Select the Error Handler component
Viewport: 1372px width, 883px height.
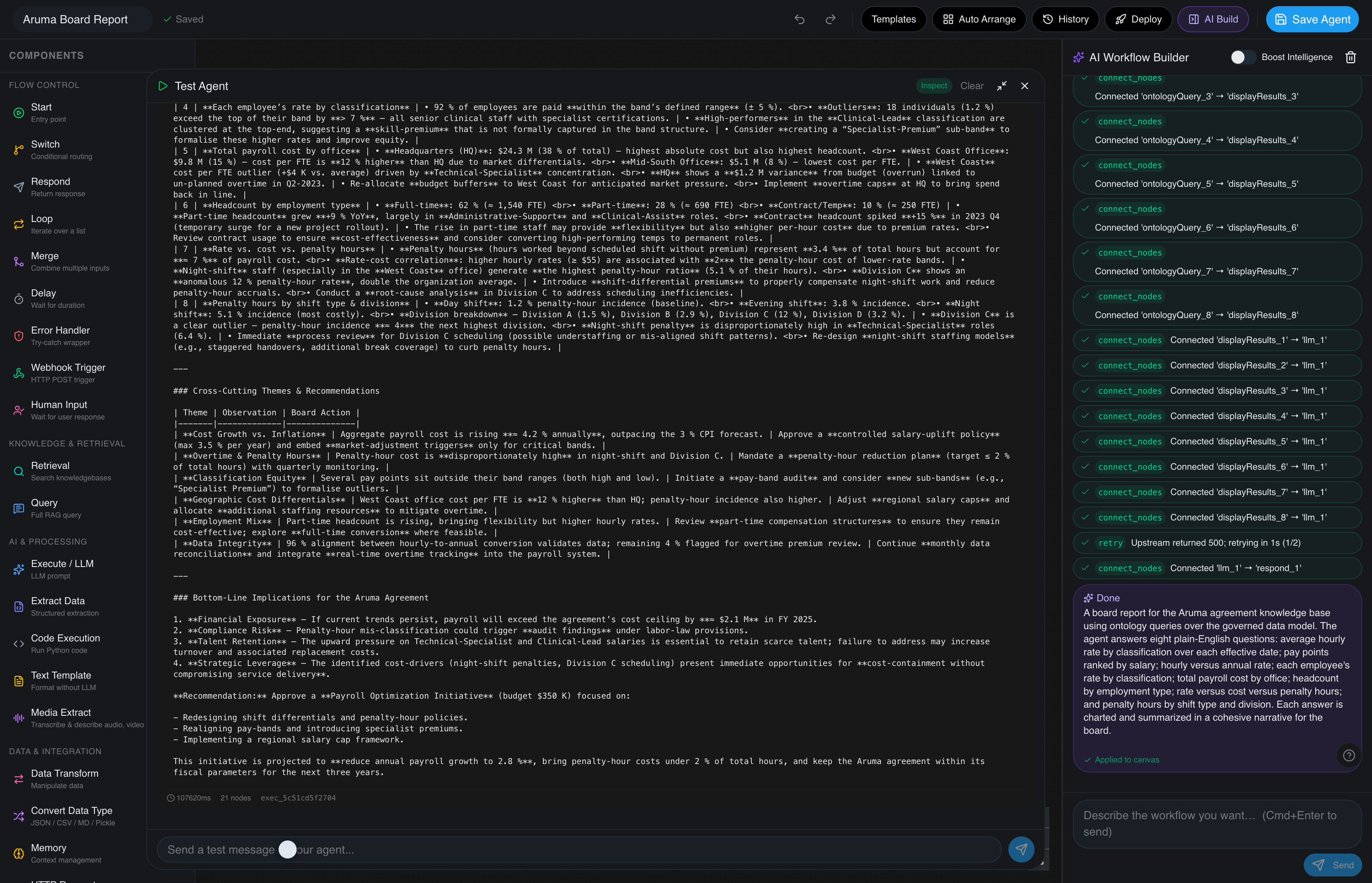74,336
